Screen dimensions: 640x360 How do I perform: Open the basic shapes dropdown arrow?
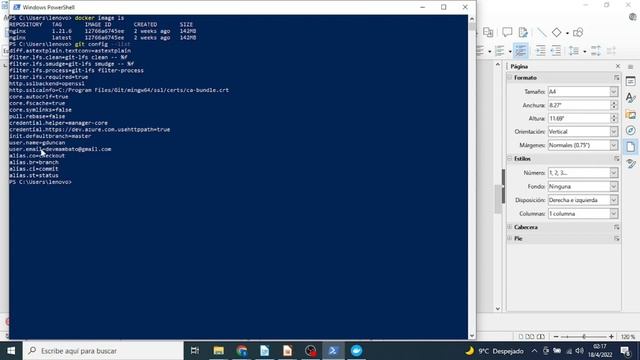(x=567, y=33)
